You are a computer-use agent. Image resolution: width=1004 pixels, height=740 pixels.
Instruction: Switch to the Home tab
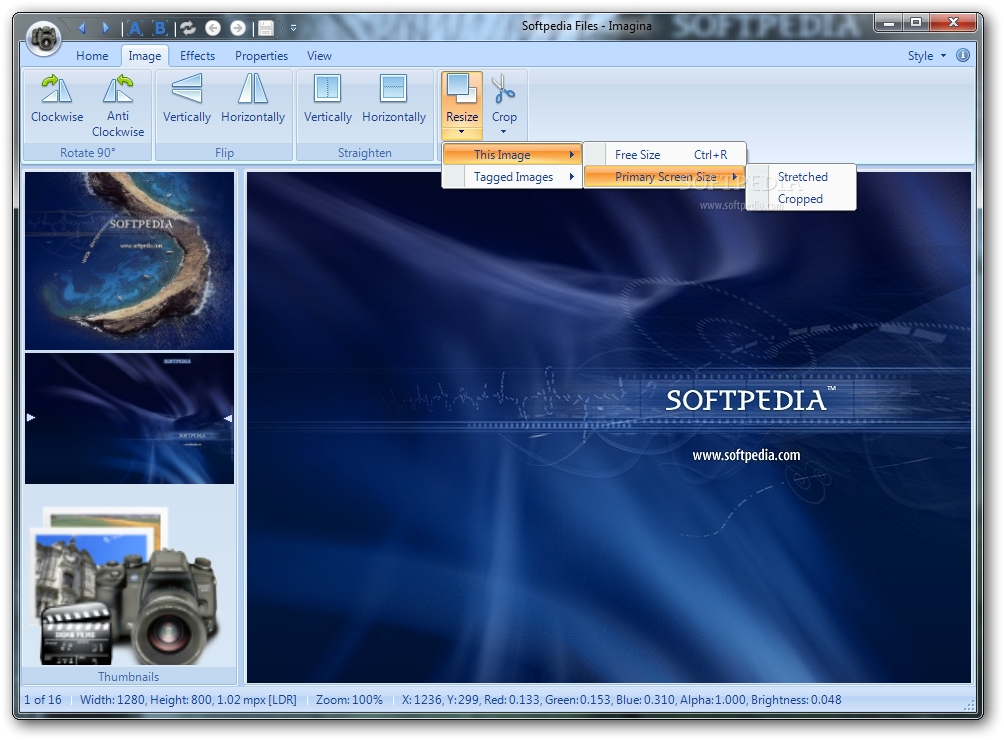coord(92,56)
